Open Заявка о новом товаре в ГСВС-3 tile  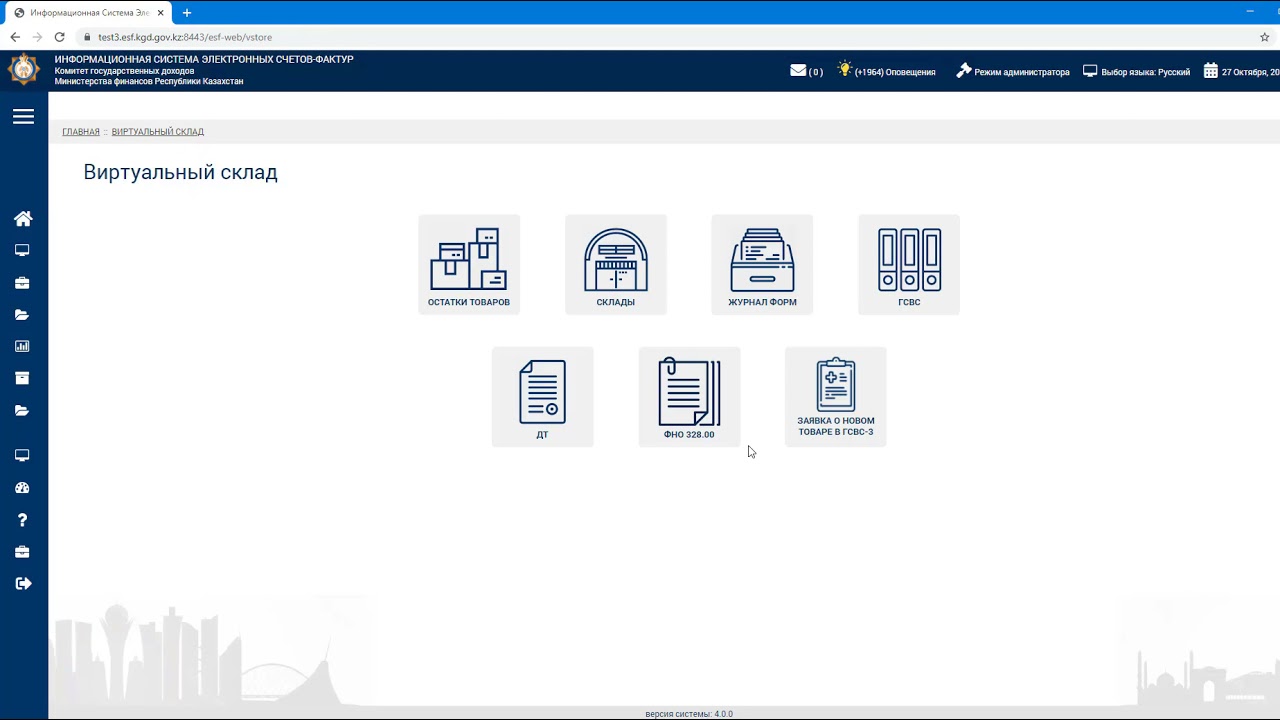(x=836, y=397)
